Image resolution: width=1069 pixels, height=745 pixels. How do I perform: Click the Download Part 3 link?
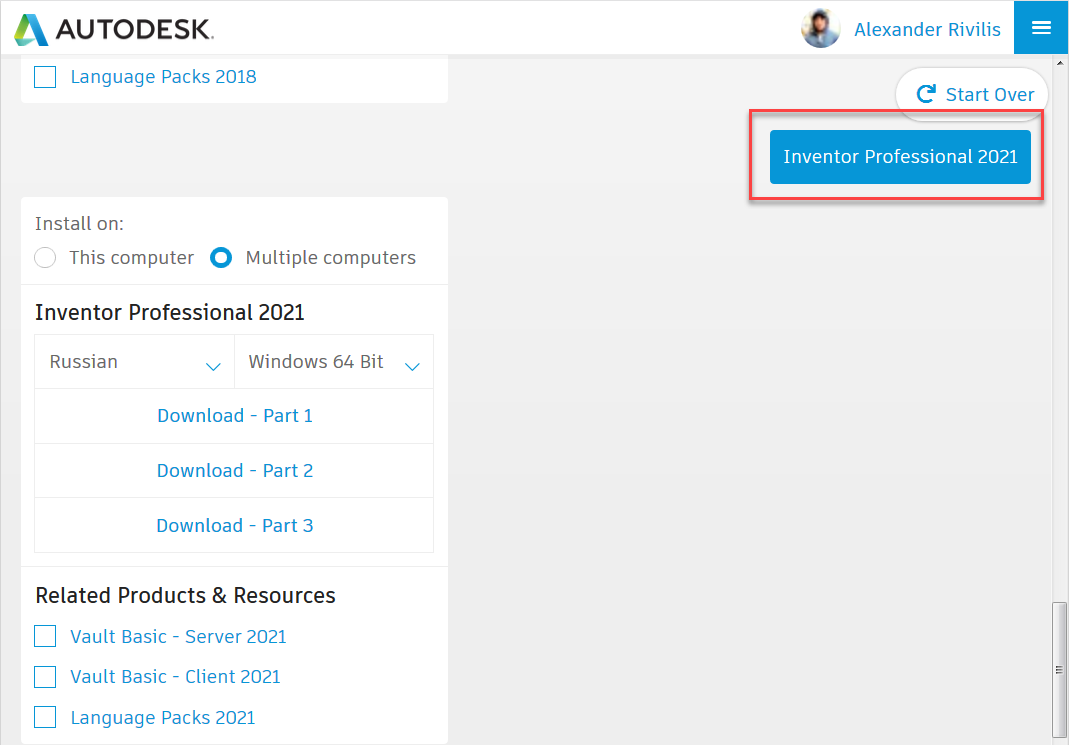(x=235, y=526)
